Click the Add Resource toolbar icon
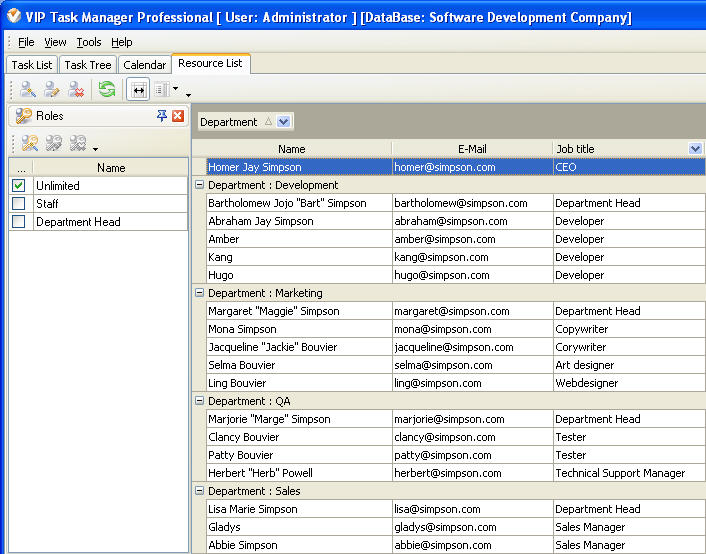This screenshot has height=554, width=706. [x=28, y=90]
